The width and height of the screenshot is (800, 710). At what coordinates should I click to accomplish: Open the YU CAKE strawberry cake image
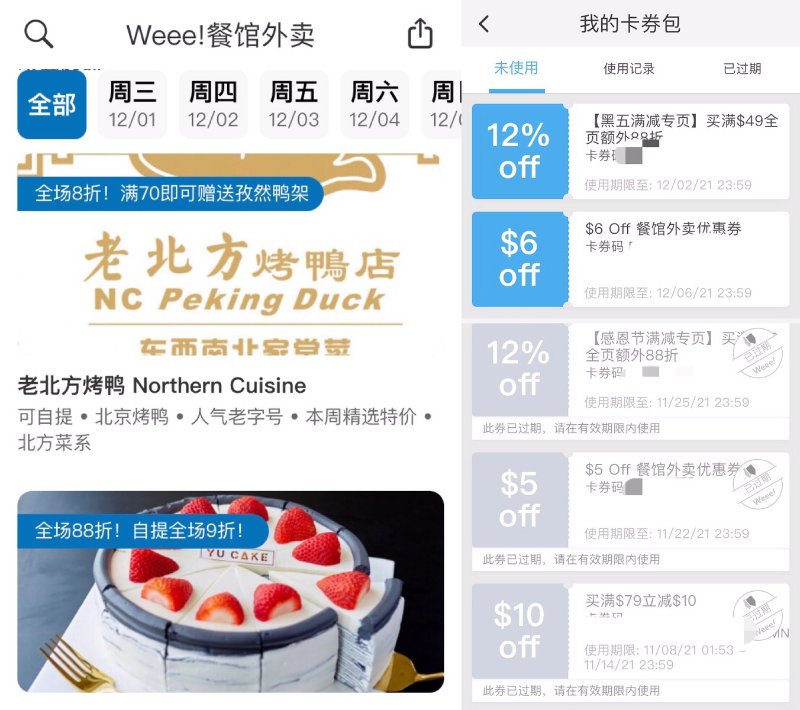click(231, 592)
